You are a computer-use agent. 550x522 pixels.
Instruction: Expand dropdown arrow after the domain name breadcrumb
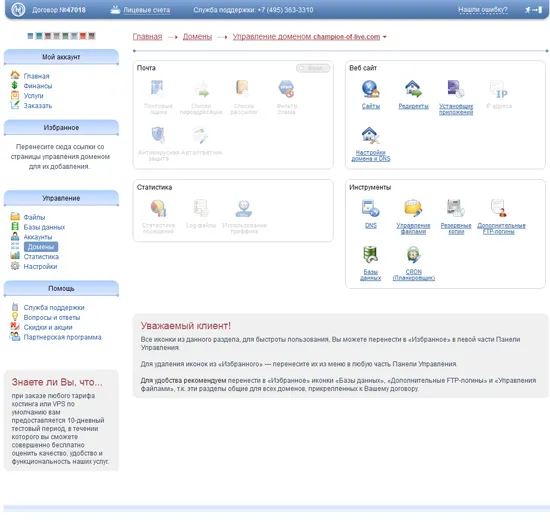click(x=385, y=37)
